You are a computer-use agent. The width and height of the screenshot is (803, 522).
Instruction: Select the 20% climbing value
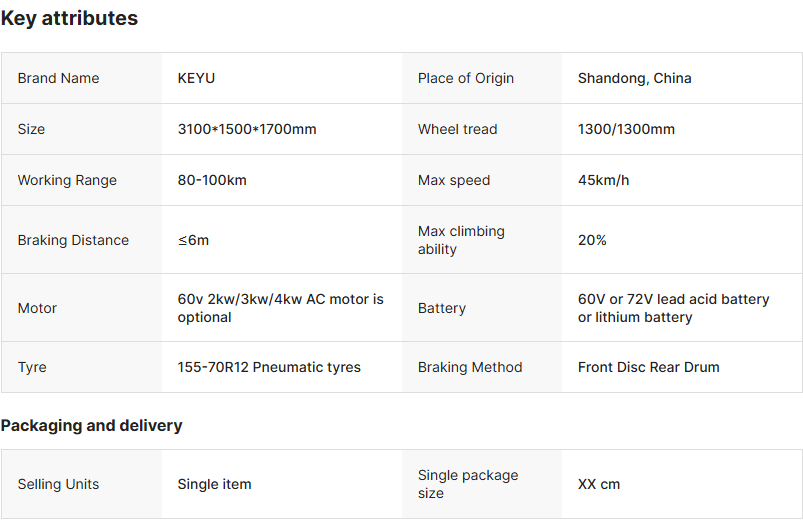point(592,240)
